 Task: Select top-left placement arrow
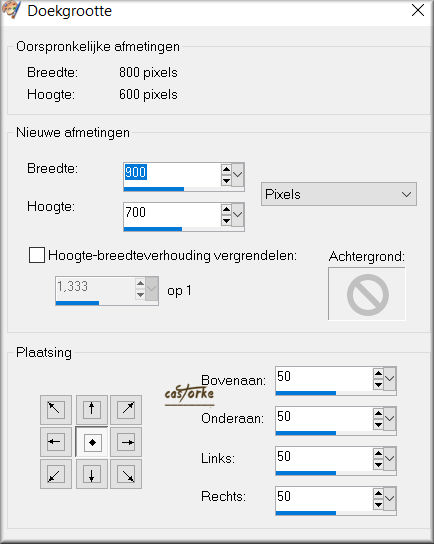56,409
